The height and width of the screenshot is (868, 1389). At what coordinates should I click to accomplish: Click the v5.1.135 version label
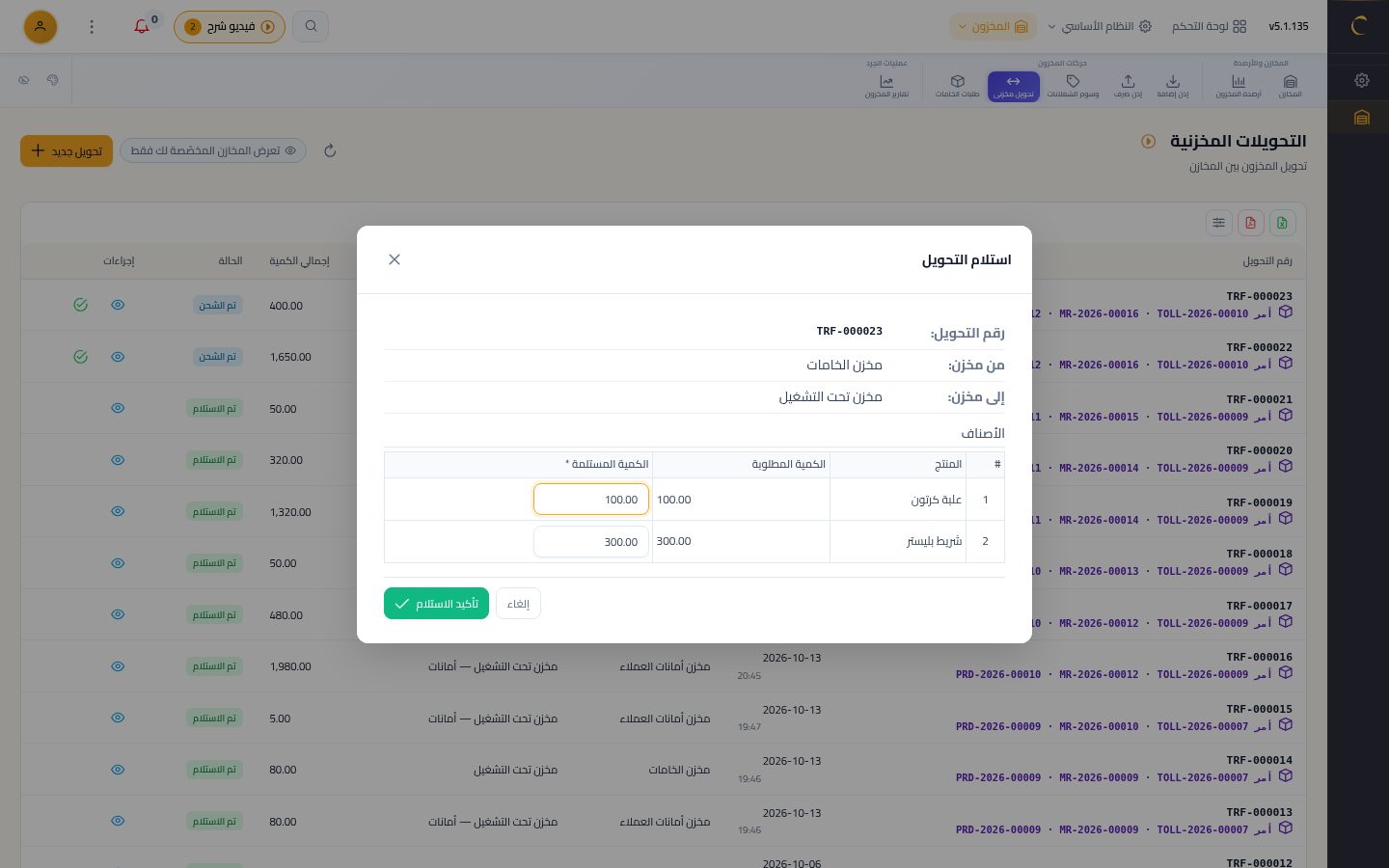coord(1289,26)
